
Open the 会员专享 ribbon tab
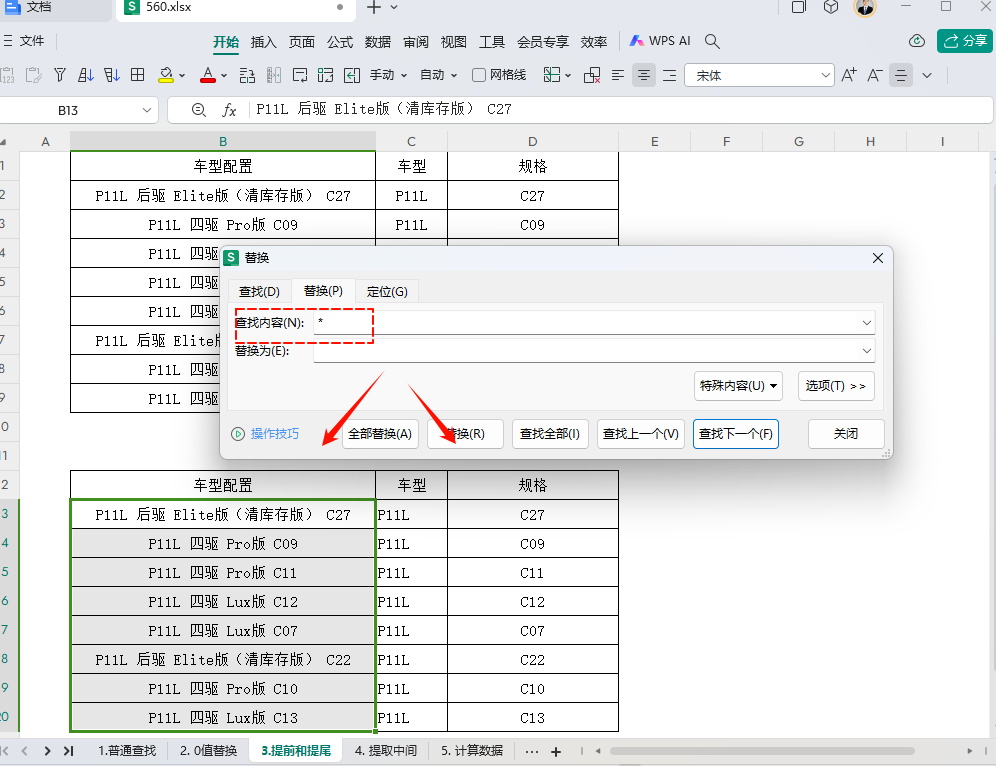pyautogui.click(x=543, y=42)
